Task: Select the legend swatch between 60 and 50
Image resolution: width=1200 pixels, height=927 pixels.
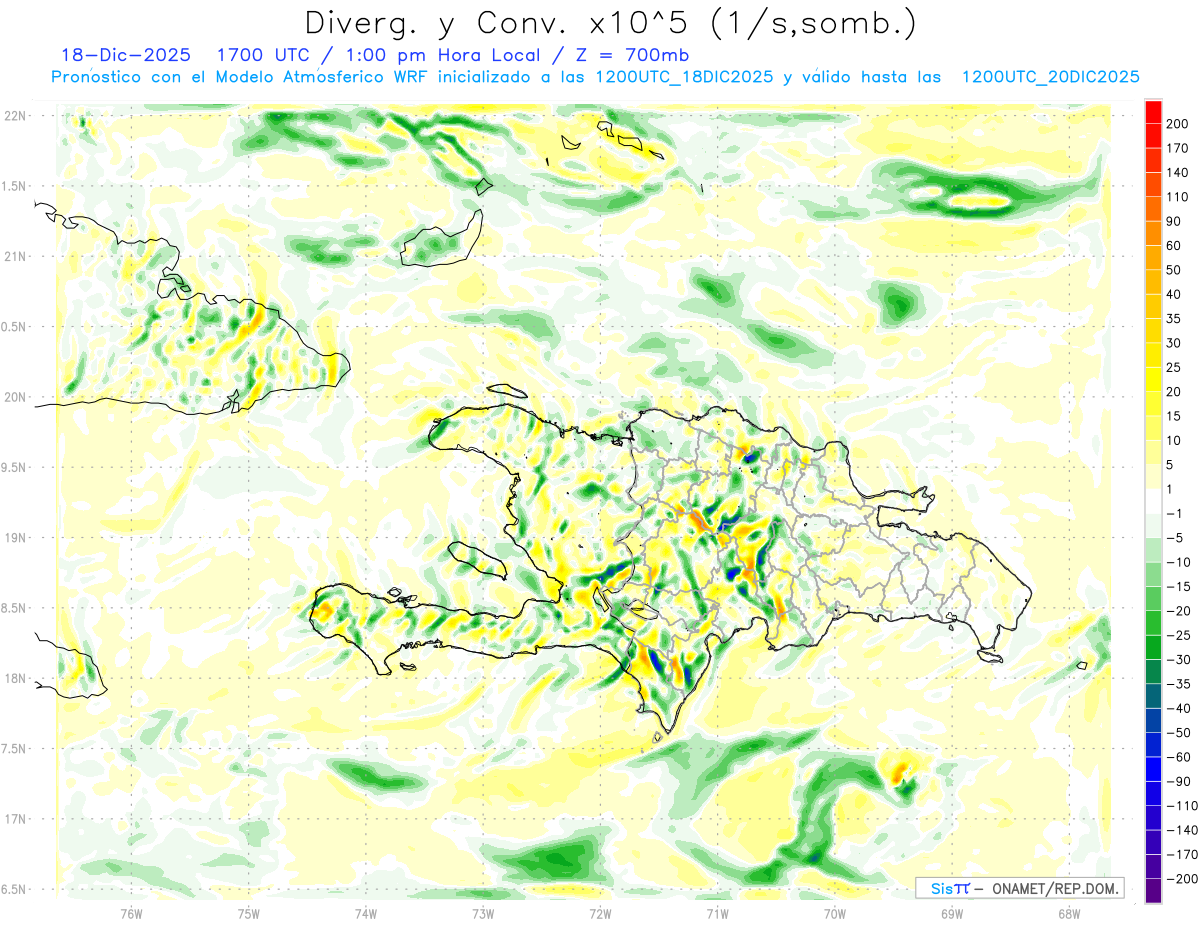Action: click(1153, 258)
